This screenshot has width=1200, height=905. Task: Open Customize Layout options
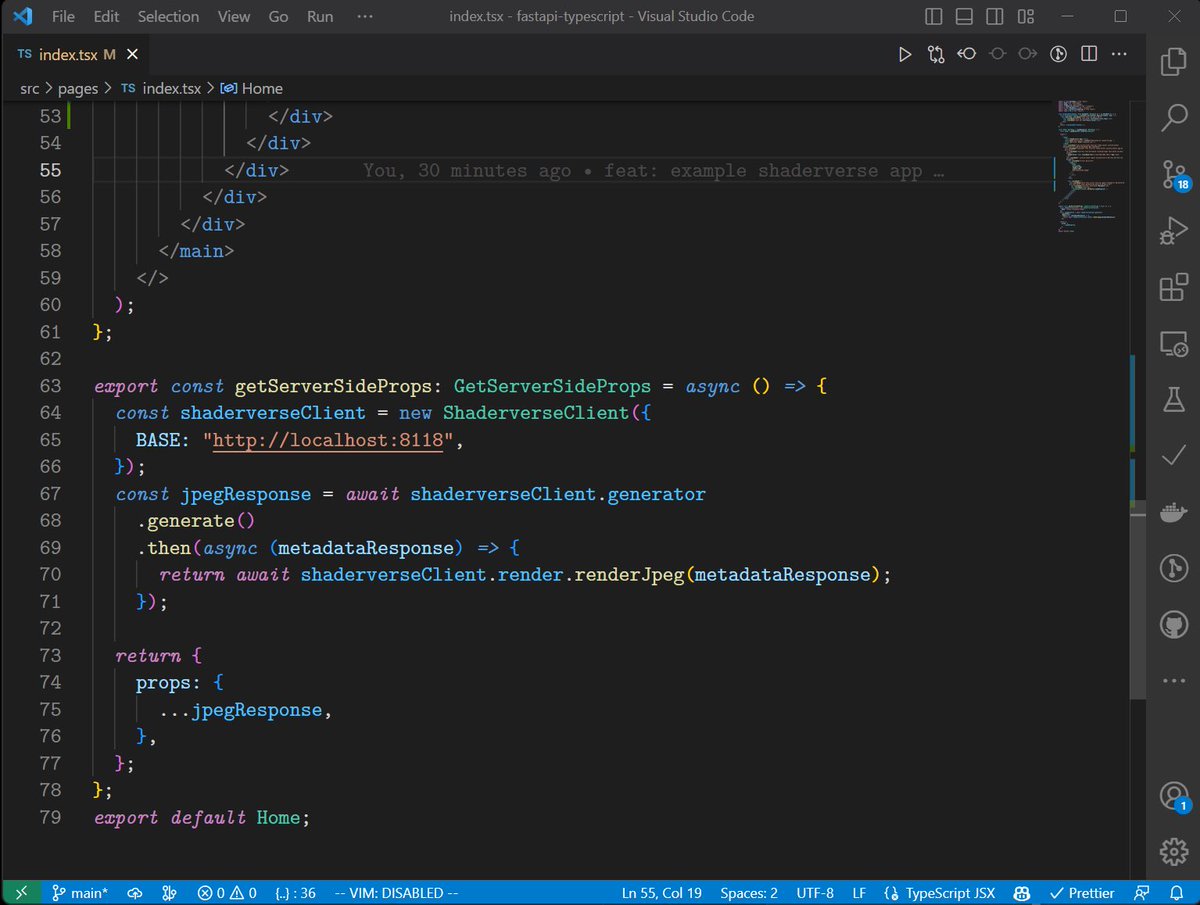pos(1026,17)
